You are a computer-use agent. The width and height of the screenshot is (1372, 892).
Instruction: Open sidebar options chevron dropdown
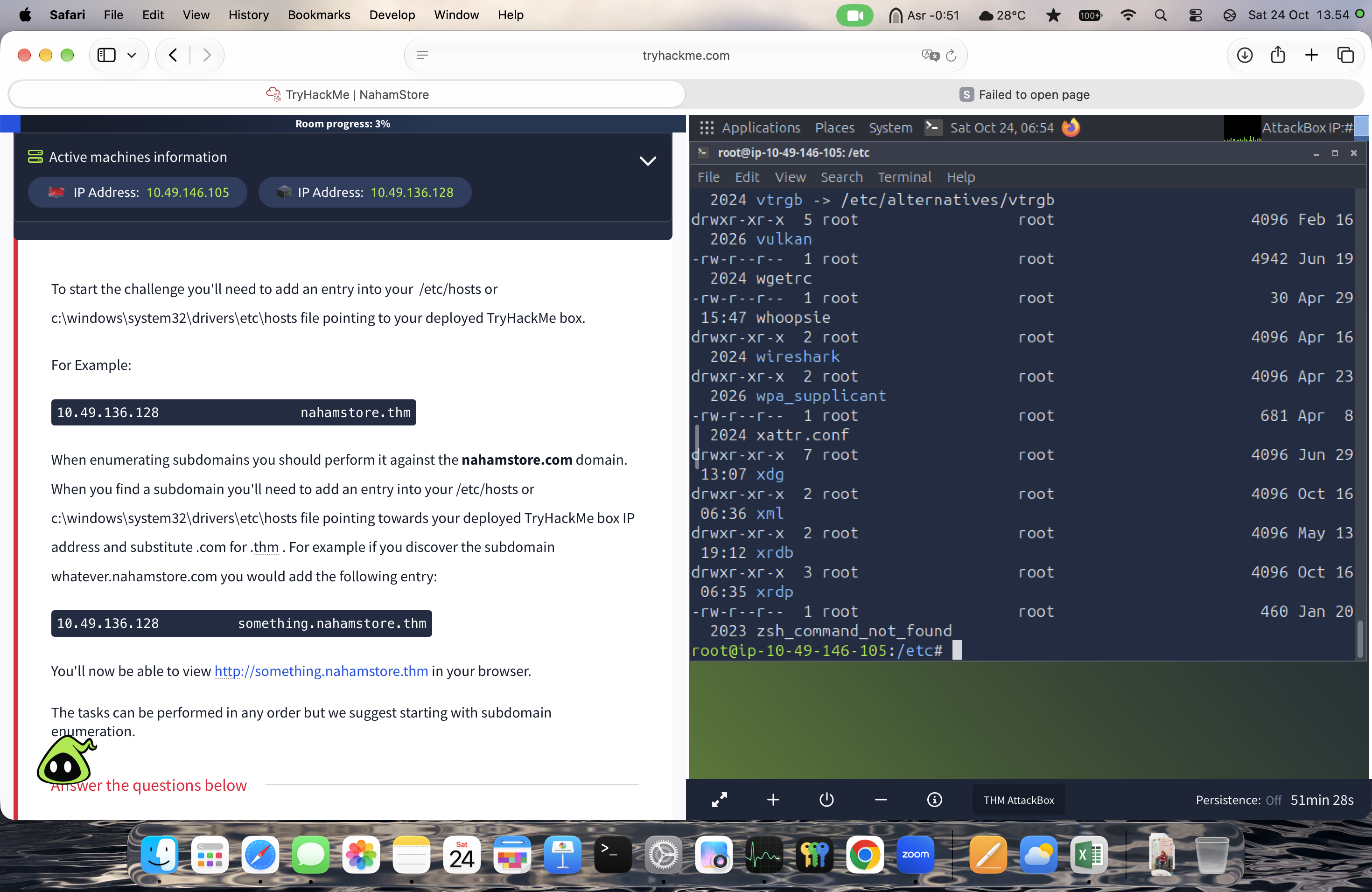tap(132, 56)
